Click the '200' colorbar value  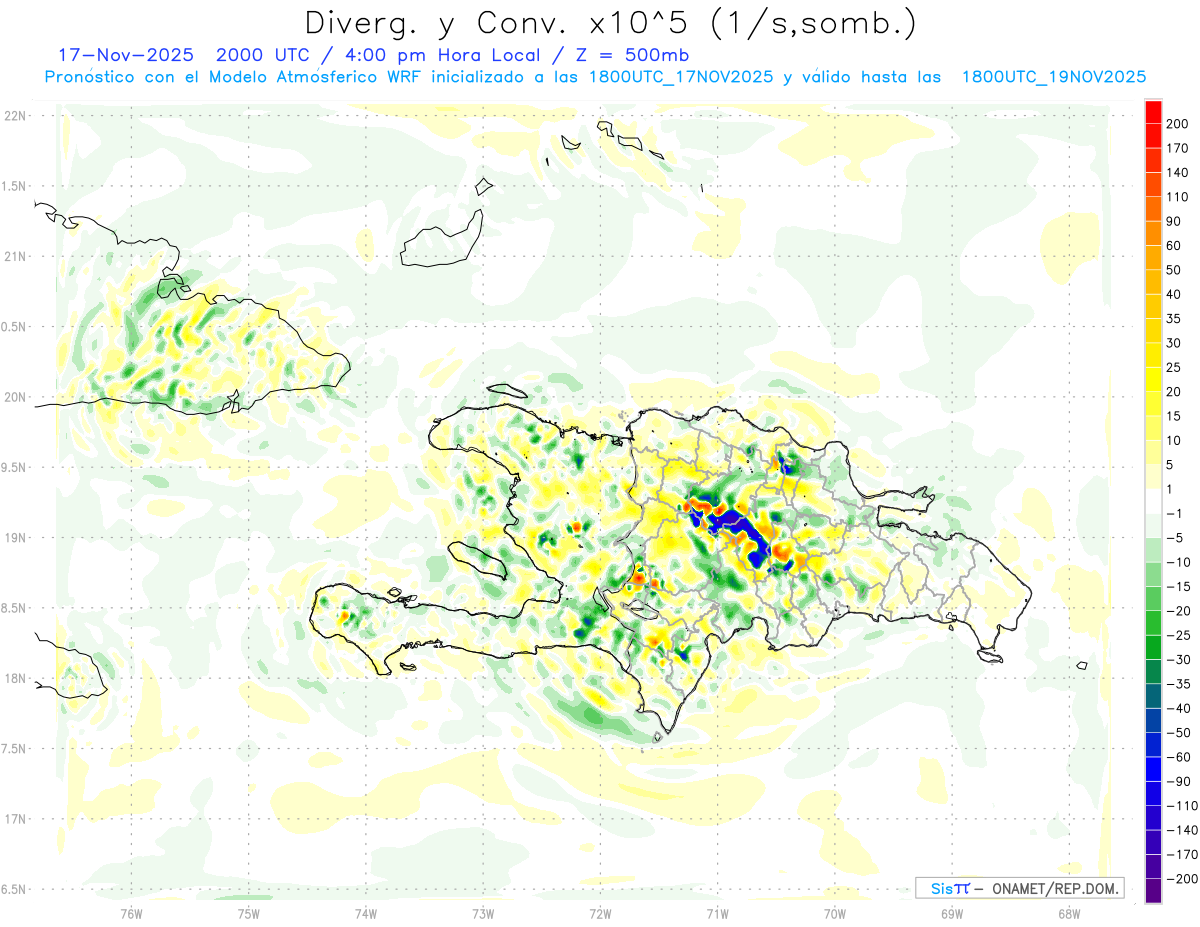(x=1177, y=124)
